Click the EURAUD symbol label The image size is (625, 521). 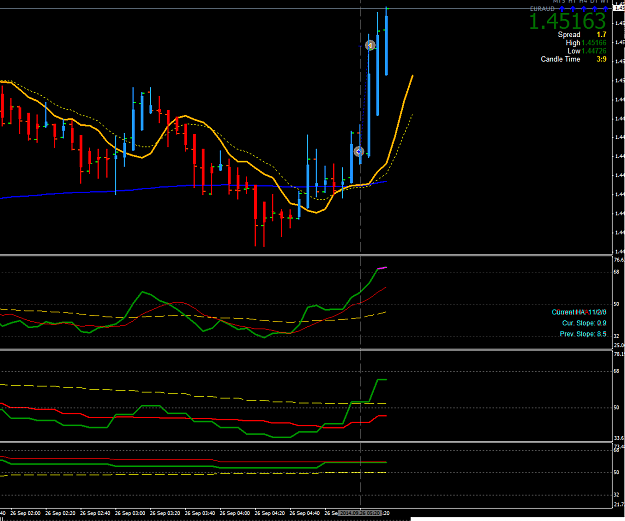pos(542,9)
